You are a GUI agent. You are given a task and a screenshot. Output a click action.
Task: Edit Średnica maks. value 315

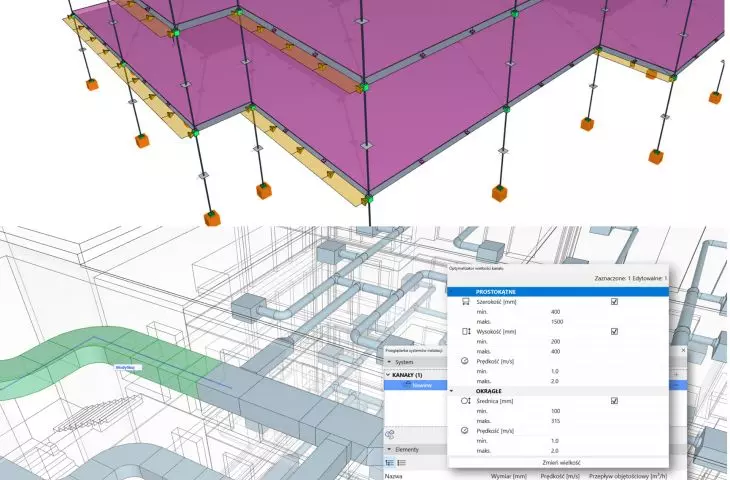(555, 421)
